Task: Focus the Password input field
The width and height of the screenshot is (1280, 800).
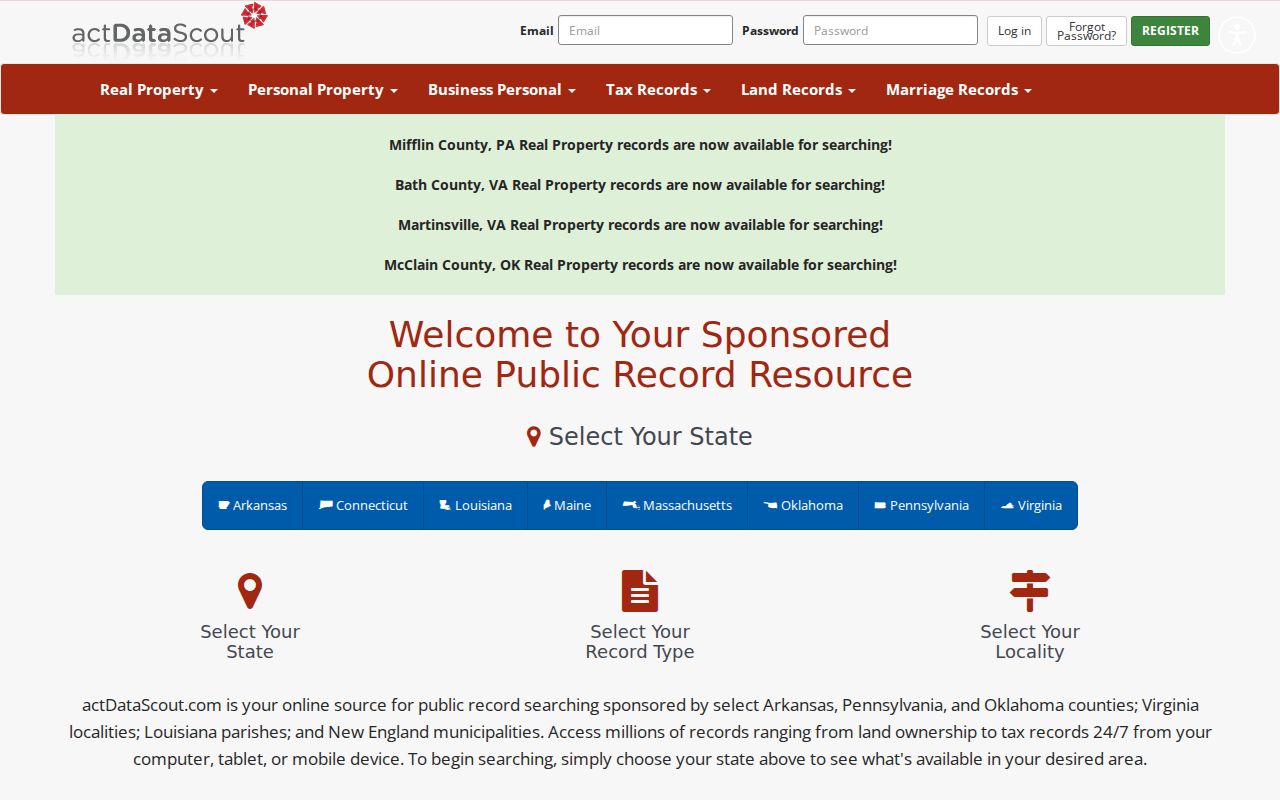Action: [890, 30]
